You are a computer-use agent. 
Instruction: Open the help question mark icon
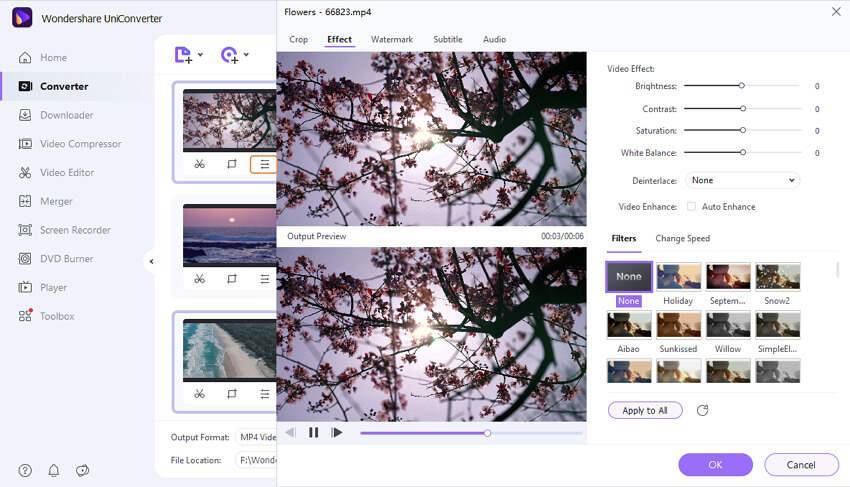tap(25, 470)
